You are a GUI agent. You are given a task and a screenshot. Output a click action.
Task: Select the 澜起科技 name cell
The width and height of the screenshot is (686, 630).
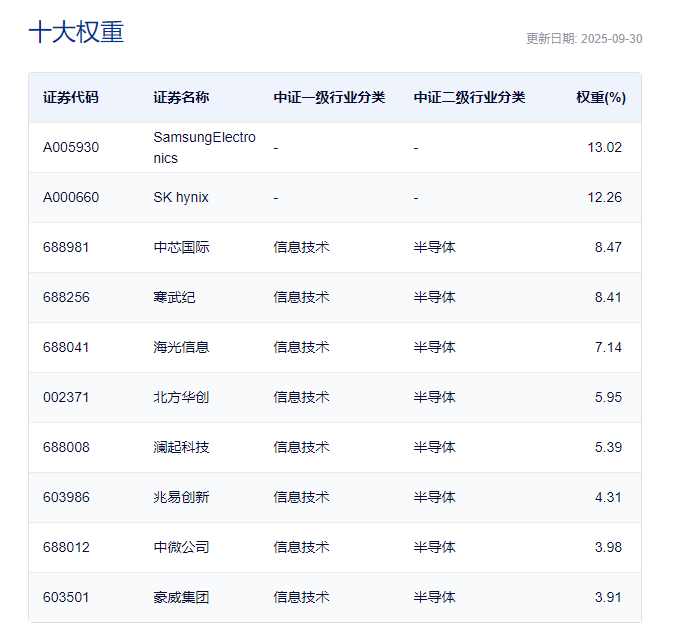181,447
